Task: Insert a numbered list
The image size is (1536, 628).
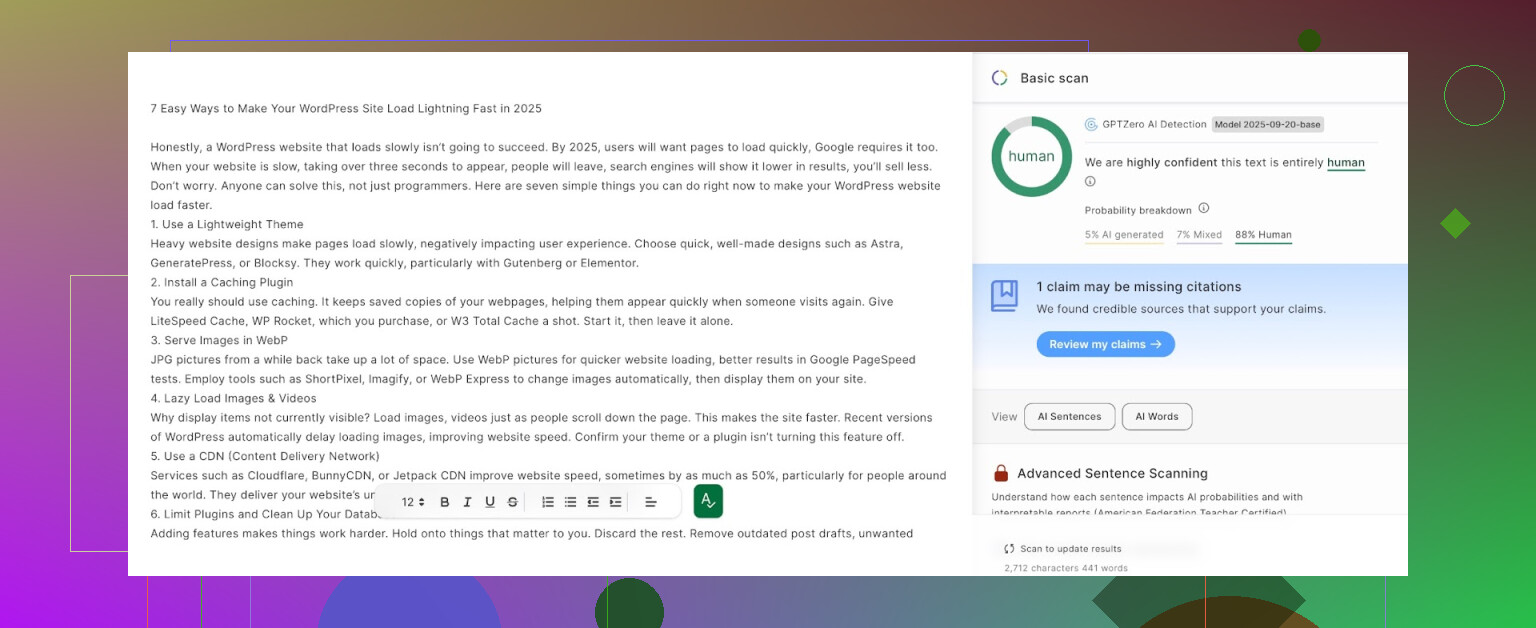Action: click(x=548, y=502)
